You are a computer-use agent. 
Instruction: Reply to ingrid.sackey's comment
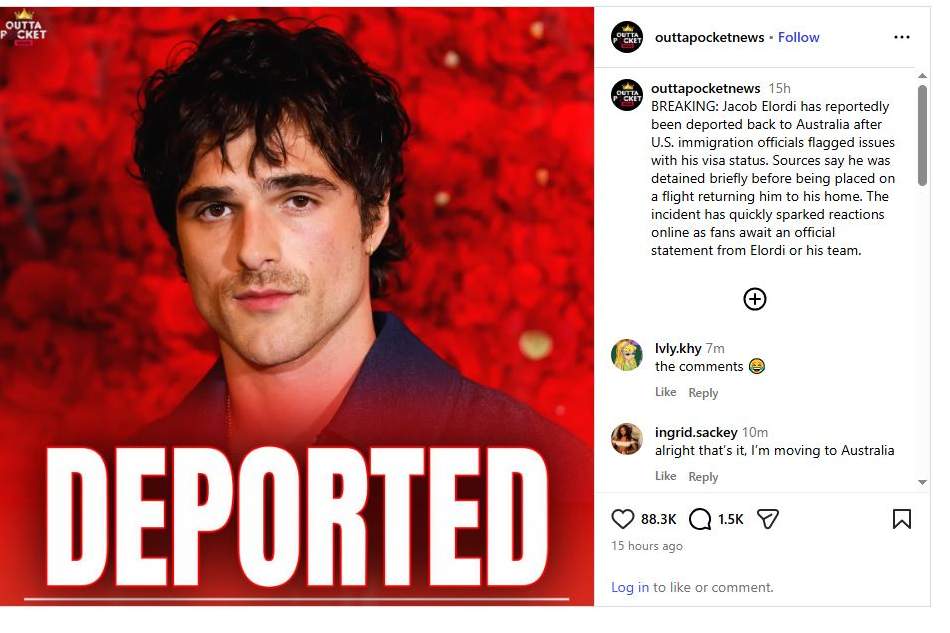coord(703,477)
